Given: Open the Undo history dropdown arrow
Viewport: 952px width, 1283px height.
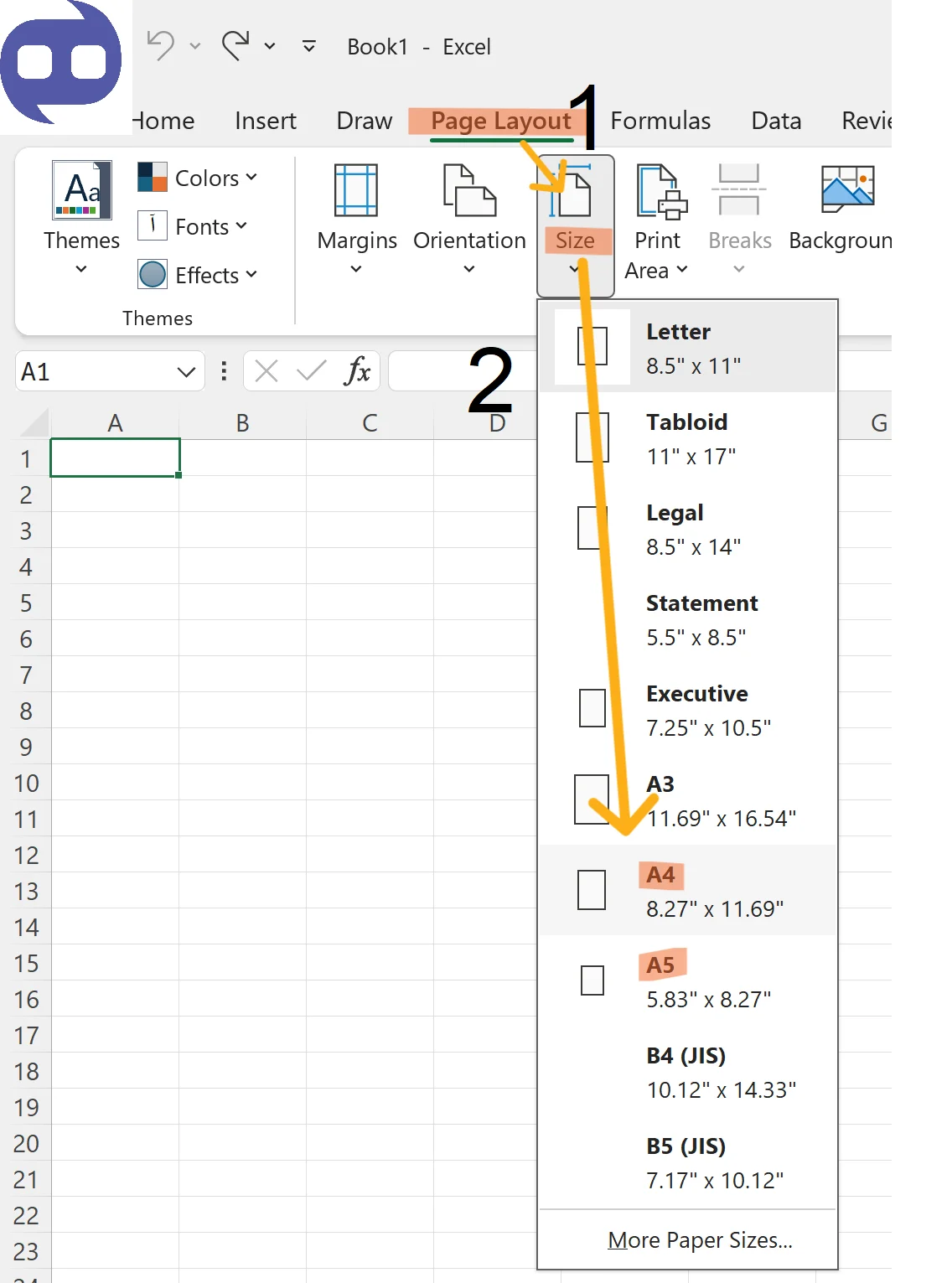Looking at the screenshot, I should pyautogui.click(x=195, y=46).
